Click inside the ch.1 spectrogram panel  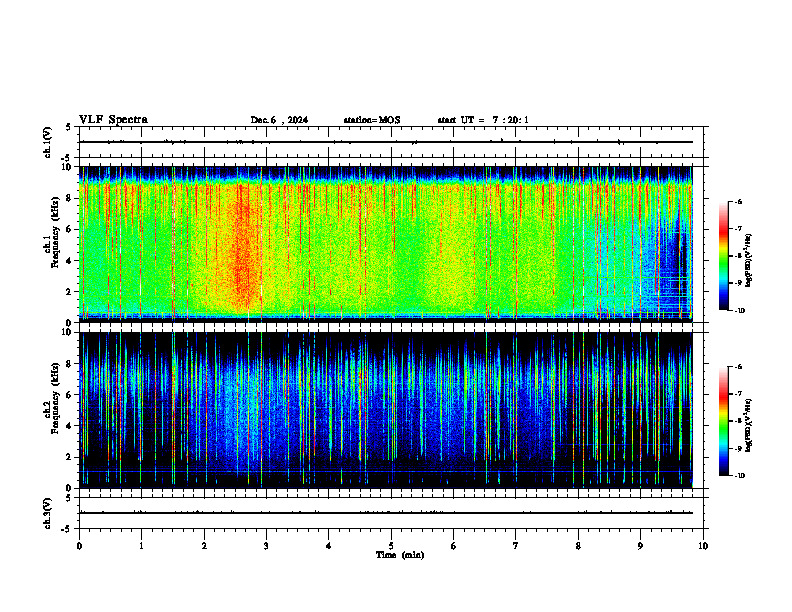tap(385, 244)
